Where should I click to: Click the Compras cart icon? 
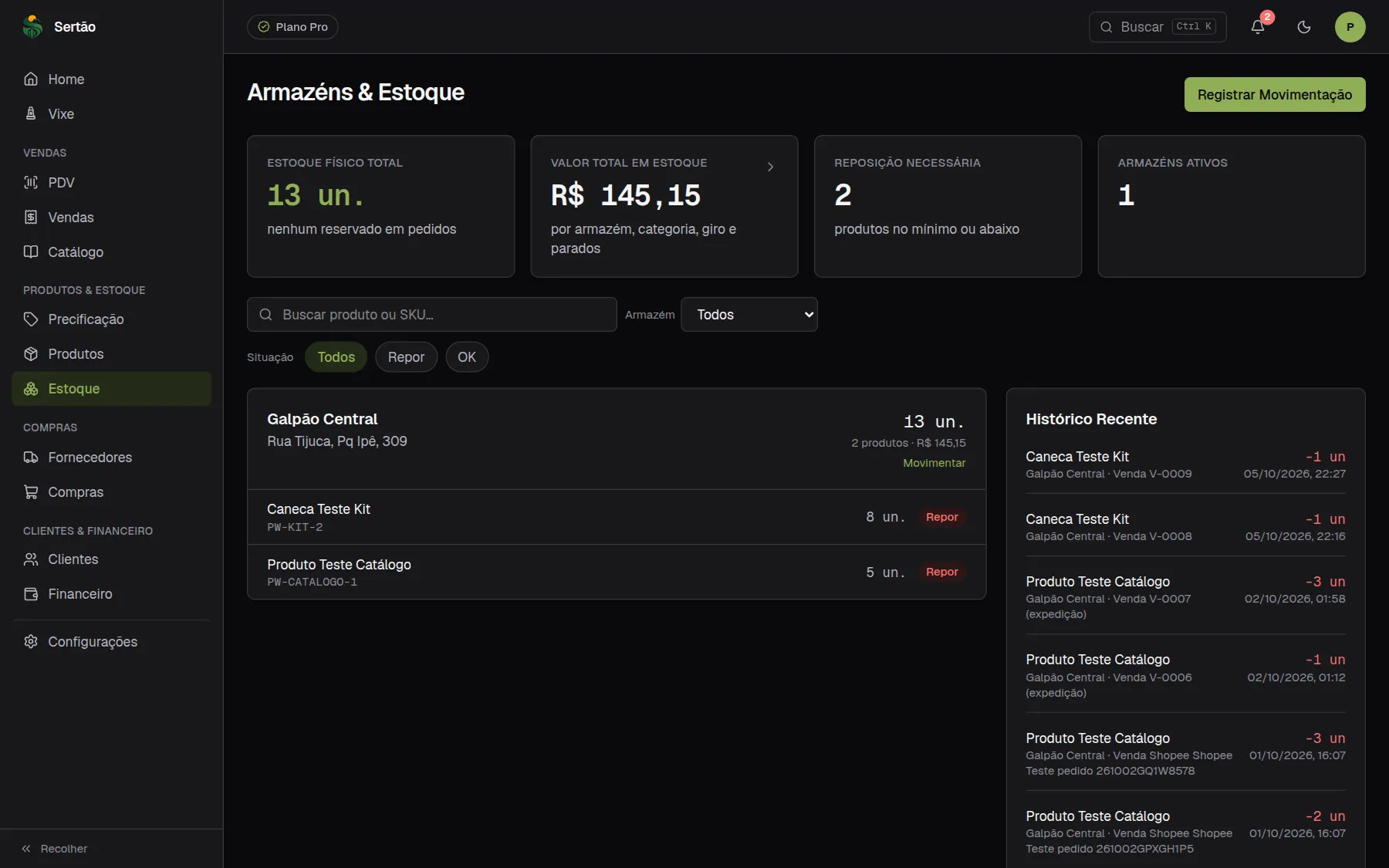click(x=31, y=492)
